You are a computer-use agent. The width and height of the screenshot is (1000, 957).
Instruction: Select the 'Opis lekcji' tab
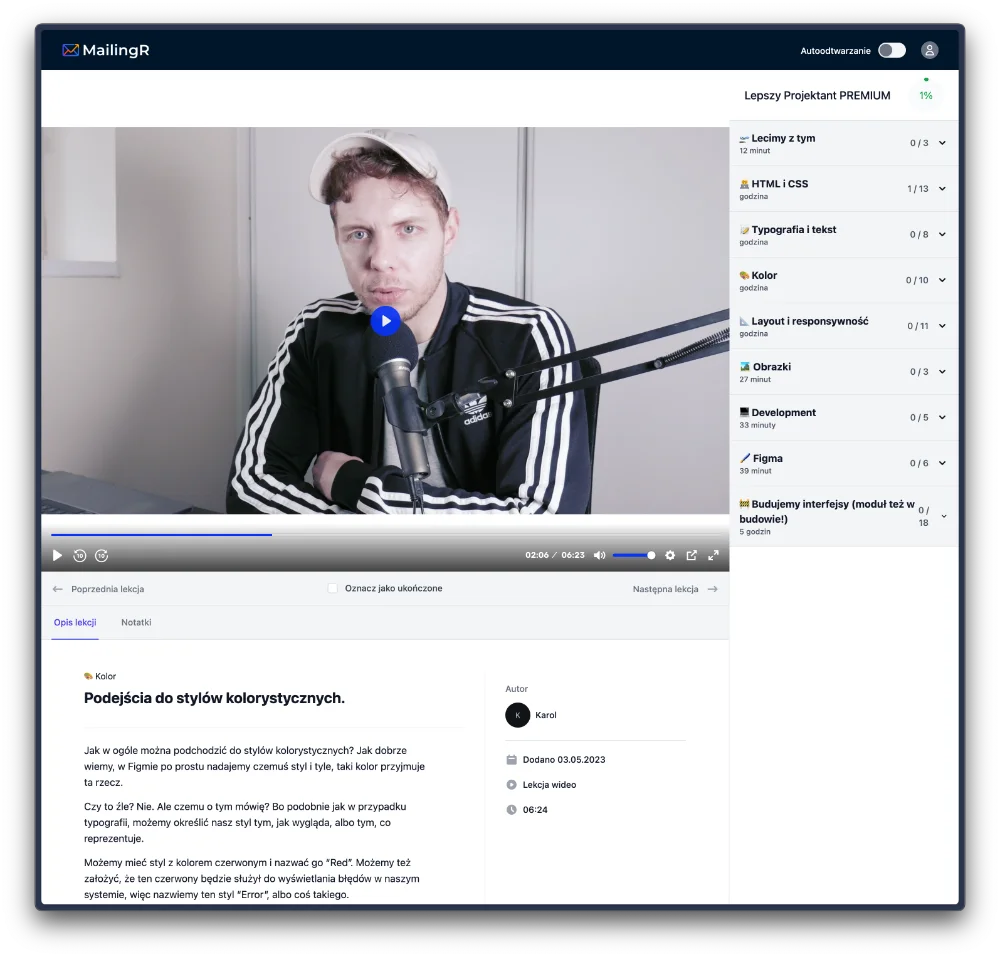[x=75, y=622]
